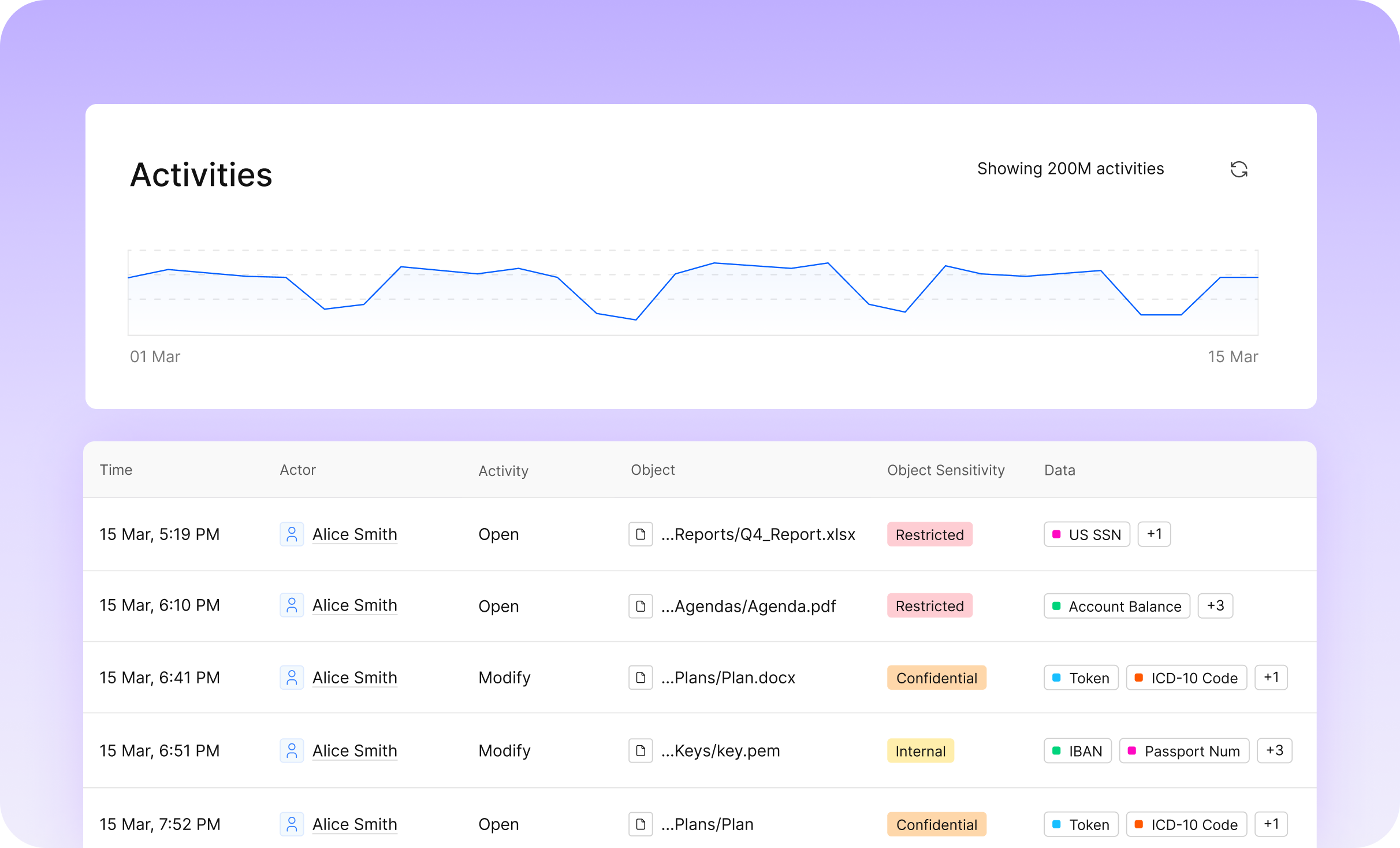This screenshot has height=848, width=1400.
Task: Select the IBAN data tag
Action: tap(1077, 751)
